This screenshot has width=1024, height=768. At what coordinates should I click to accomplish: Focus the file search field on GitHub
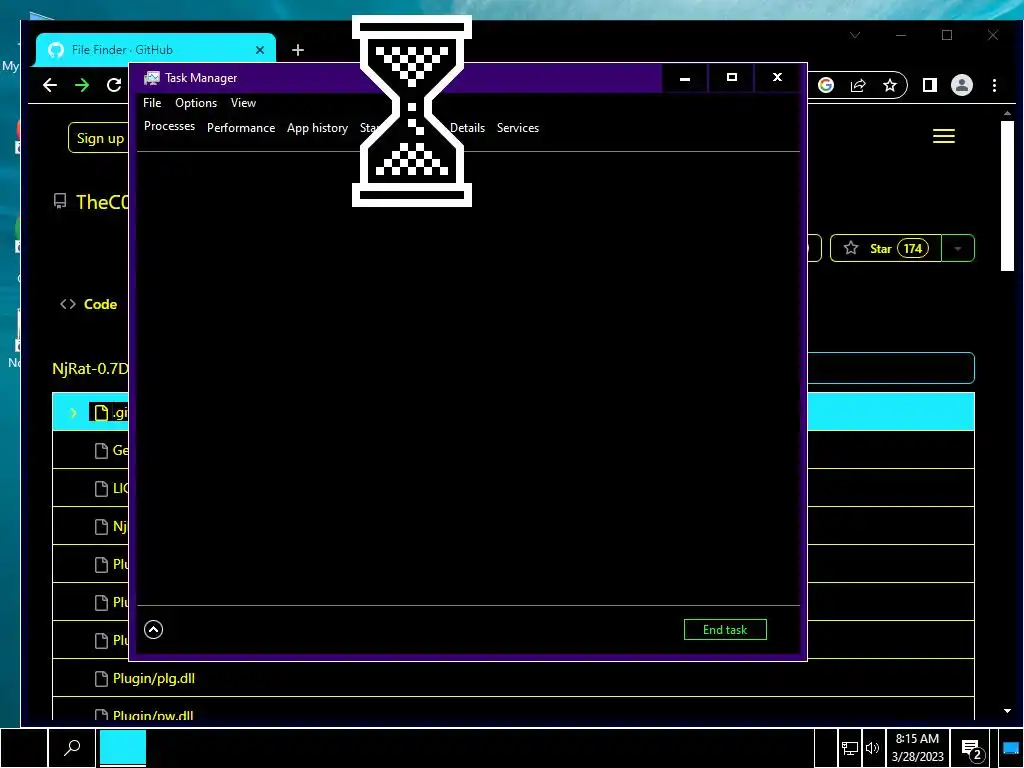coord(891,368)
